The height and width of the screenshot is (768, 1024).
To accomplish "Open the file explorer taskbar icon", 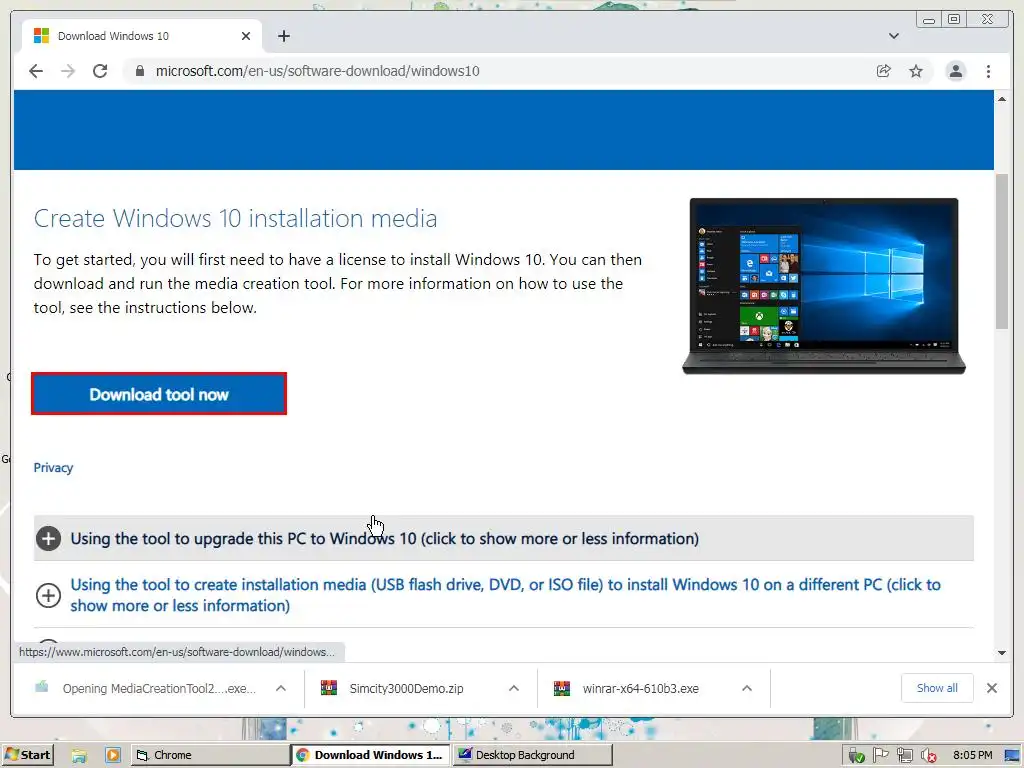I will coord(79,756).
